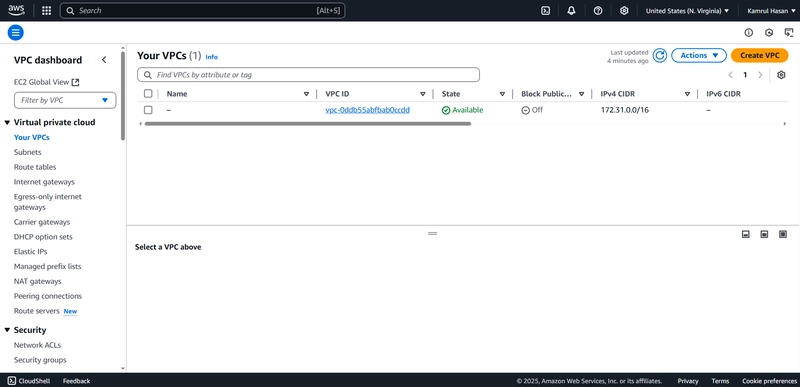800x387 pixels.
Task: Select all VPCs header checkbox
Action: [148, 94]
